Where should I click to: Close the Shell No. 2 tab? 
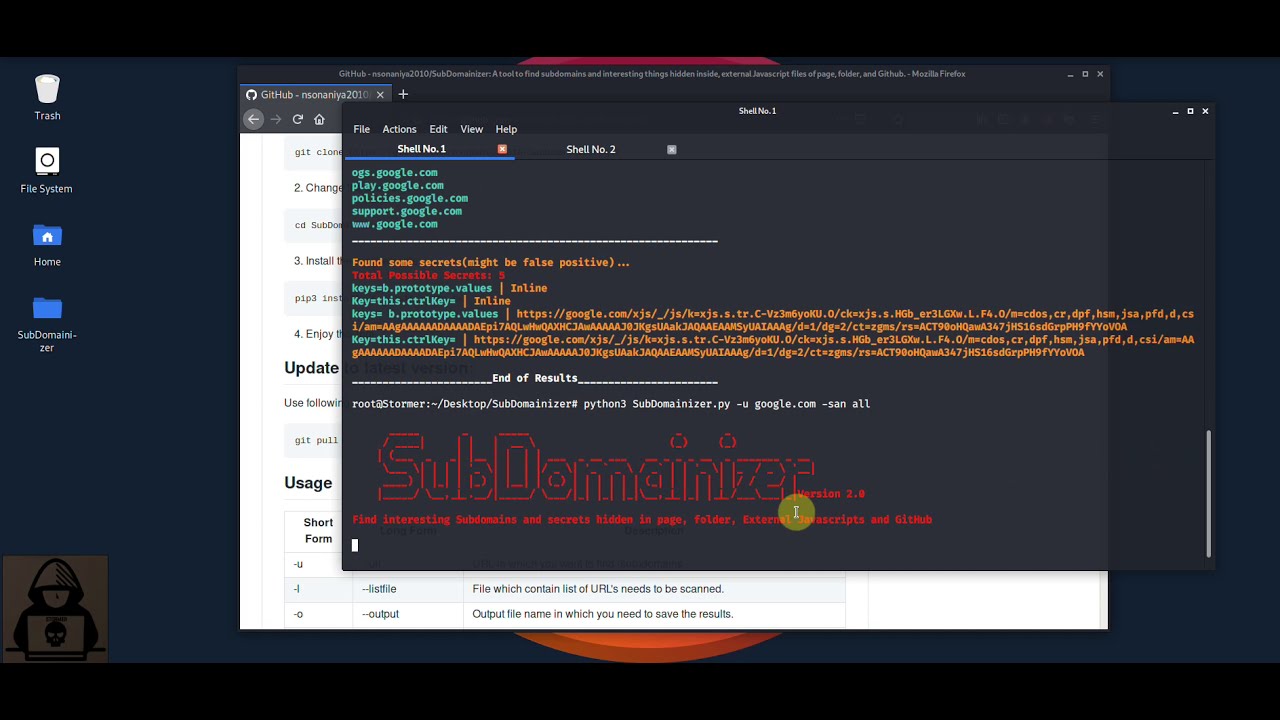click(671, 149)
